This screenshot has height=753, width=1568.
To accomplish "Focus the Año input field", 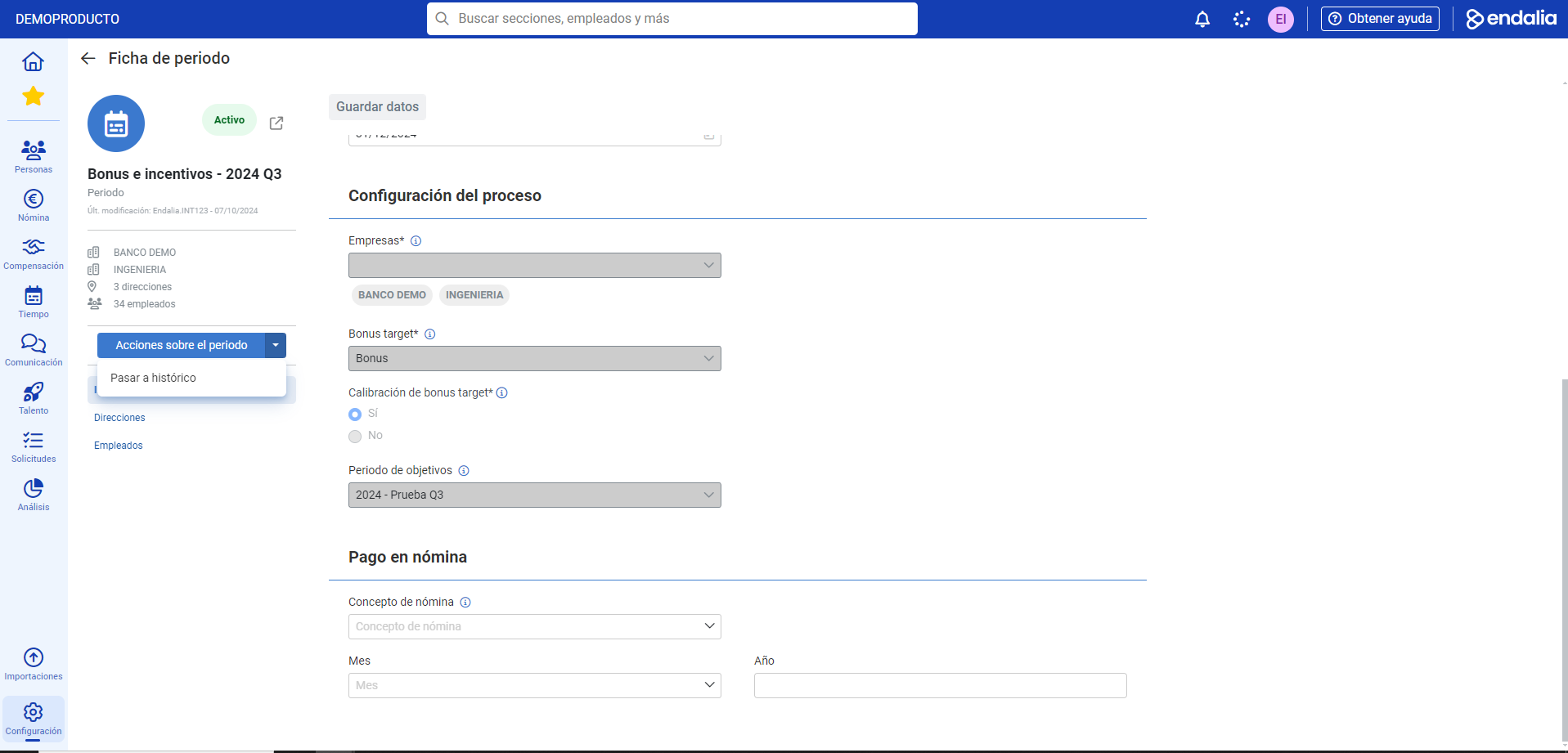I will (941, 686).
